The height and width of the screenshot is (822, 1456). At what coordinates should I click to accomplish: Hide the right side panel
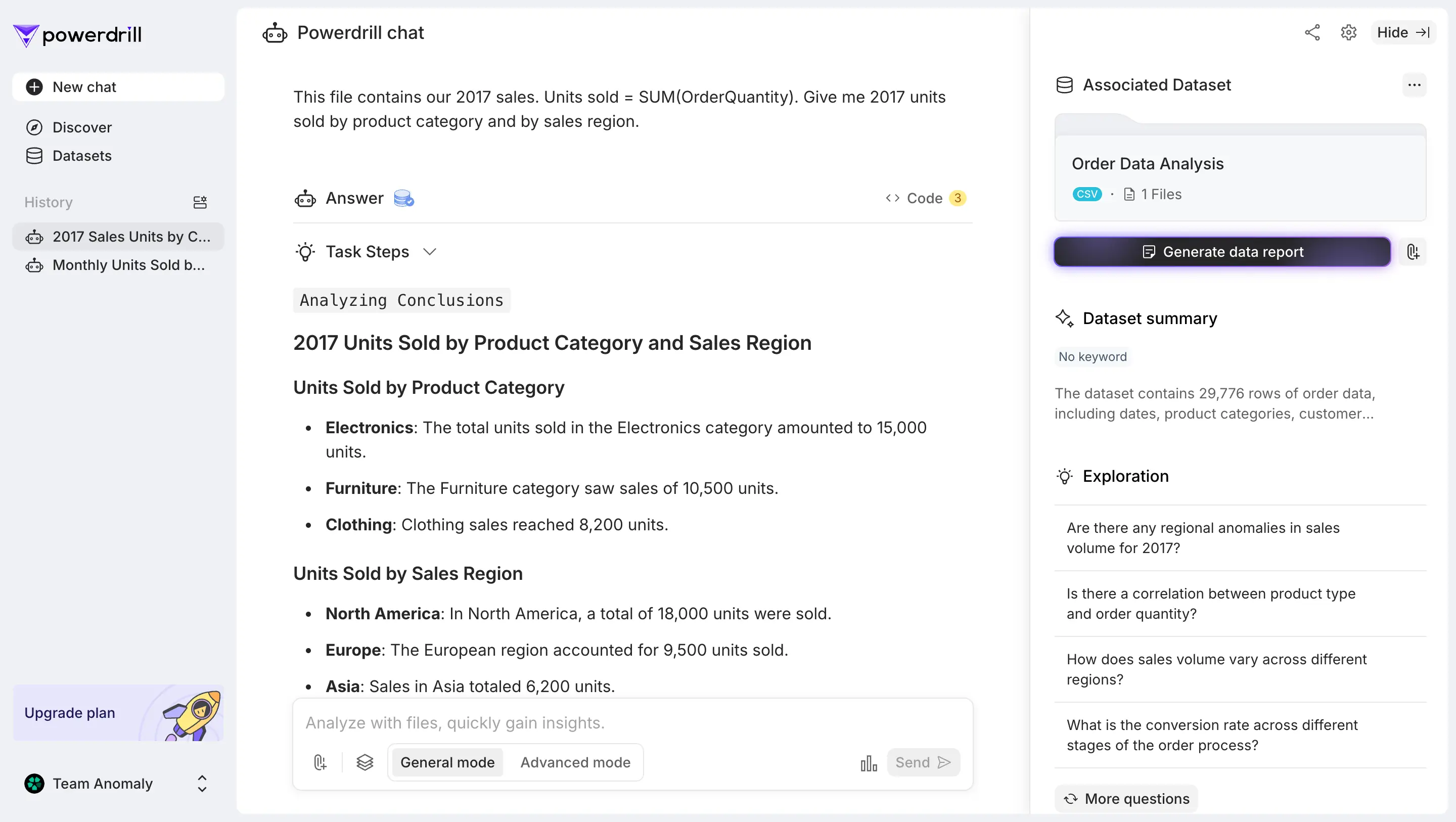point(1403,33)
